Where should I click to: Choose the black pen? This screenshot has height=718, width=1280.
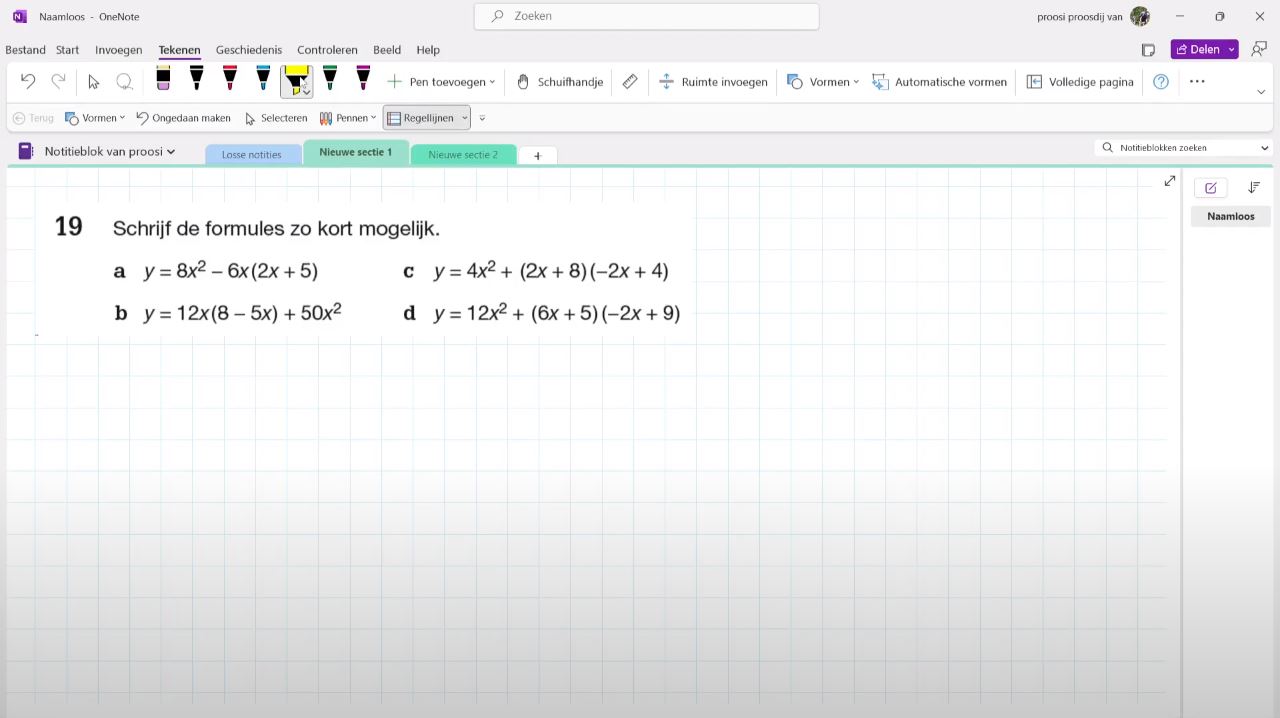[196, 79]
